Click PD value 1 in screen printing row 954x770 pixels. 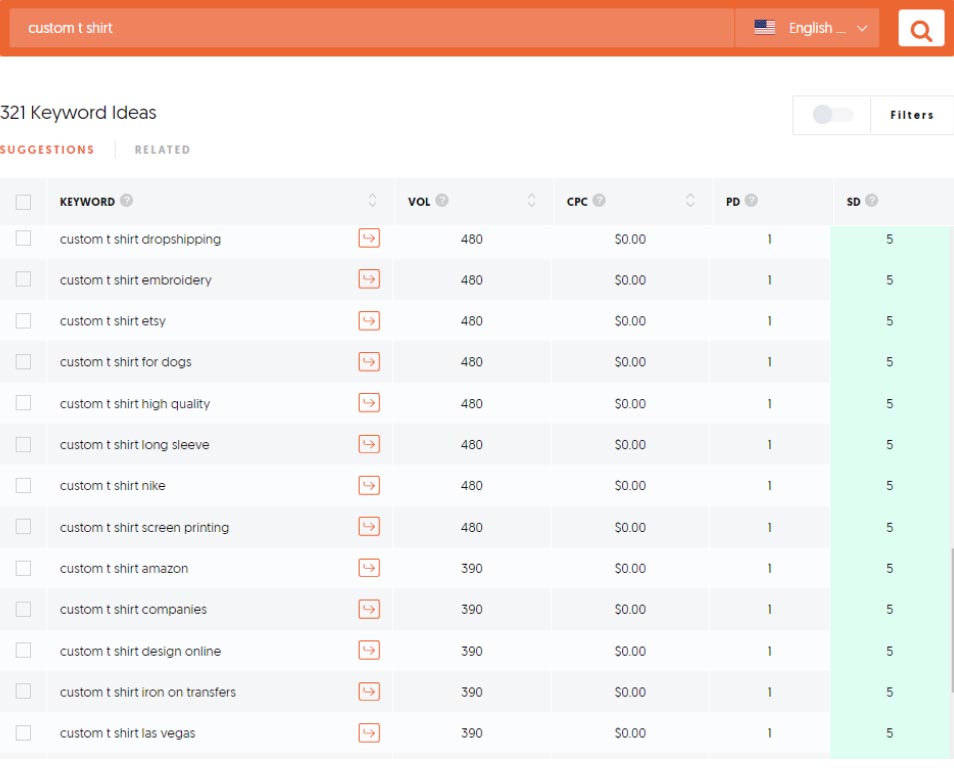pos(769,527)
